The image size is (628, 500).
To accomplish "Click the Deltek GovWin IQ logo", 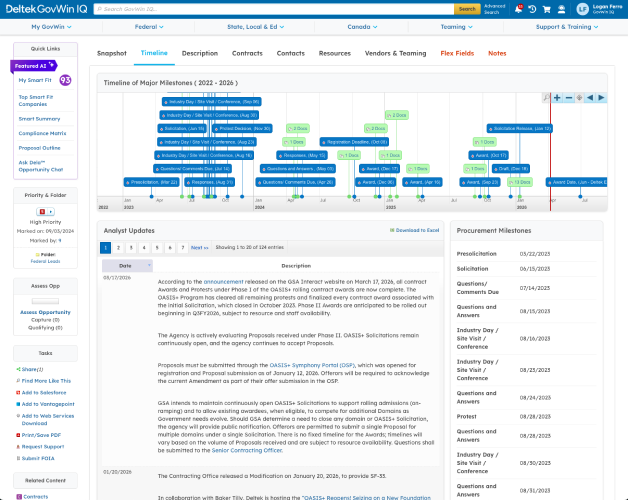I will pos(46,9).
